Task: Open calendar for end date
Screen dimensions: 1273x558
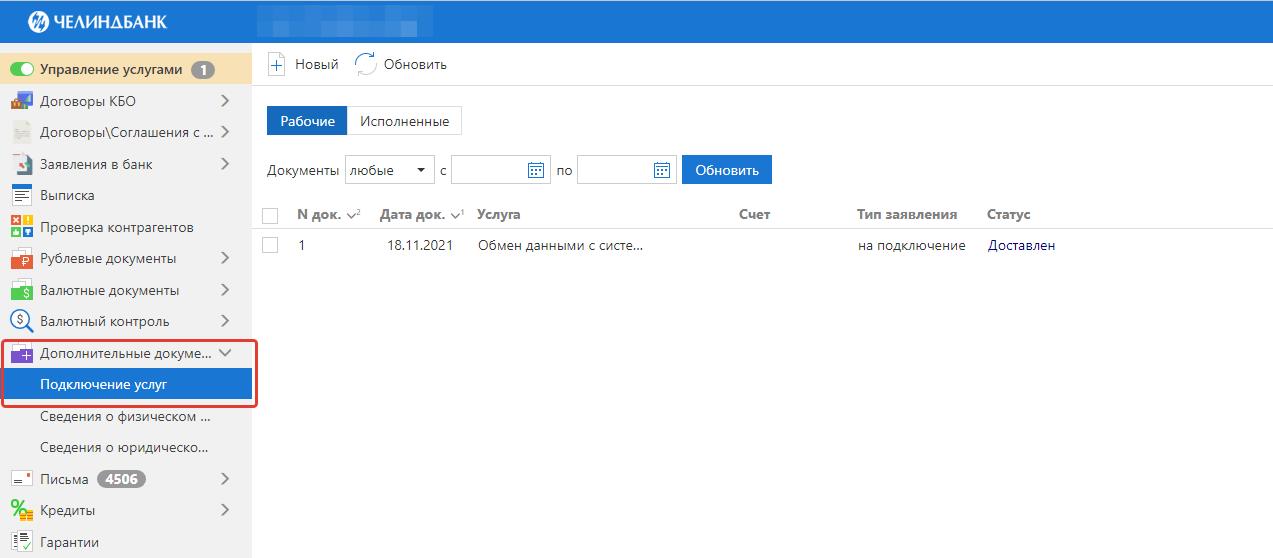Action: pyautogui.click(x=662, y=170)
